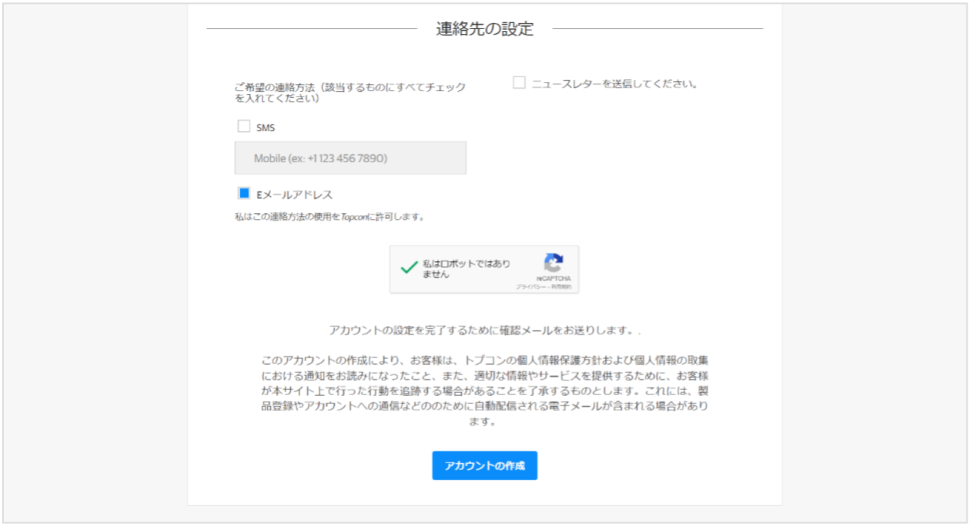Image resolution: width=970 pixels, height=526 pixels.
Task: Click the 私はロボットではありません text
Action: point(464,268)
